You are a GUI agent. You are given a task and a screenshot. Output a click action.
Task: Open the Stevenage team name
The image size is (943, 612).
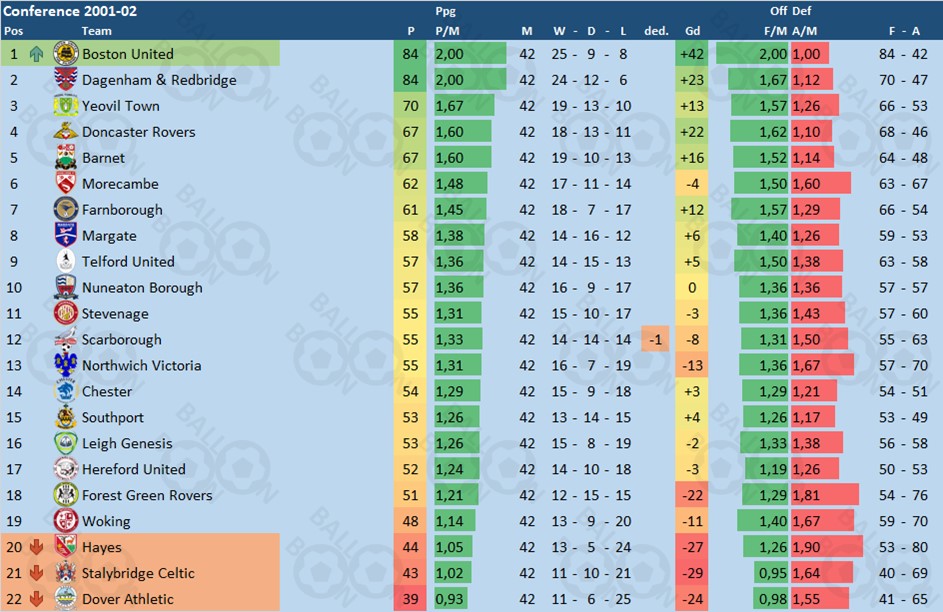click(x=115, y=314)
